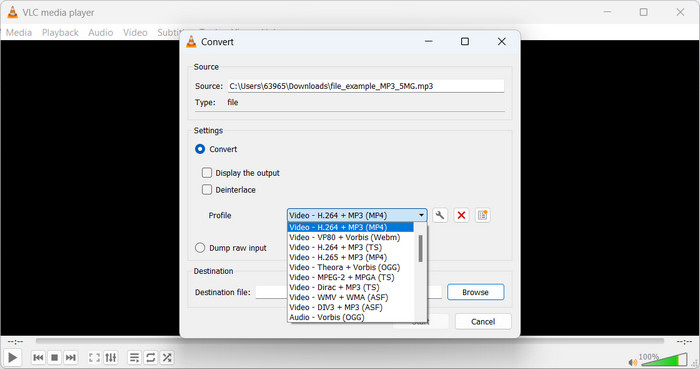Close the VLC media player main window

pyautogui.click(x=680, y=12)
